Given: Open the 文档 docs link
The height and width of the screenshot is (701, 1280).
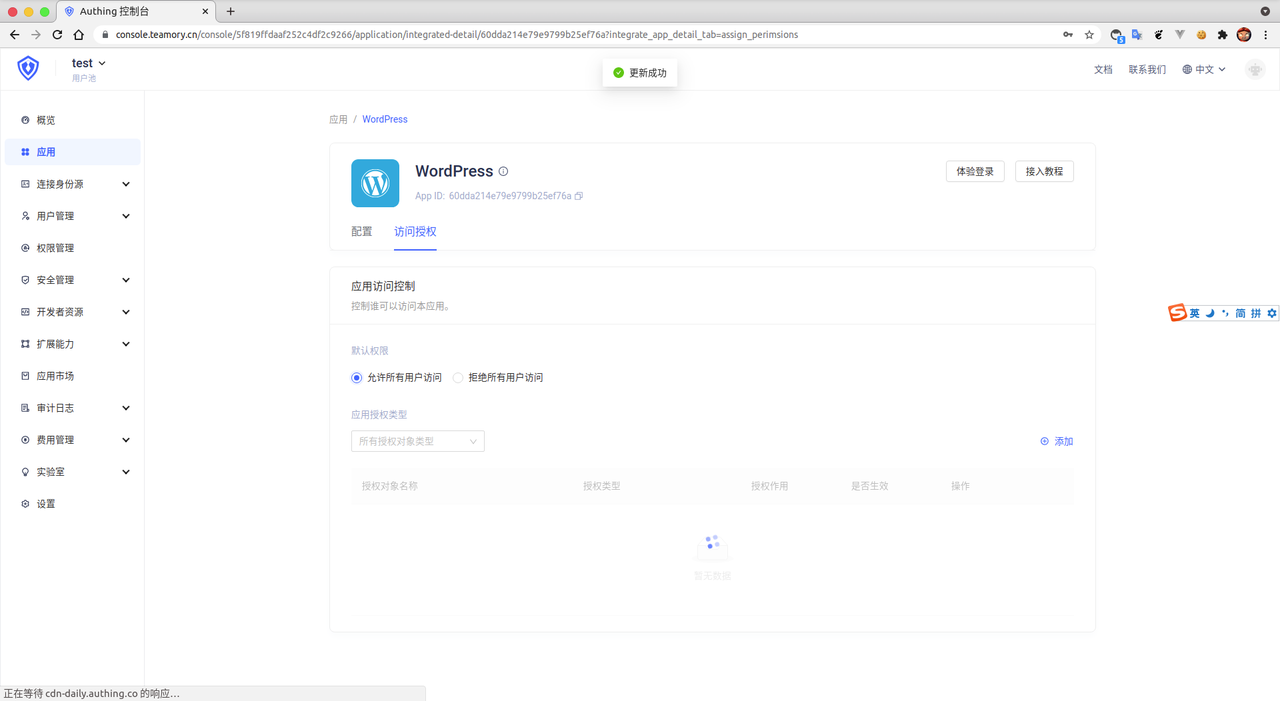Looking at the screenshot, I should point(1103,70).
